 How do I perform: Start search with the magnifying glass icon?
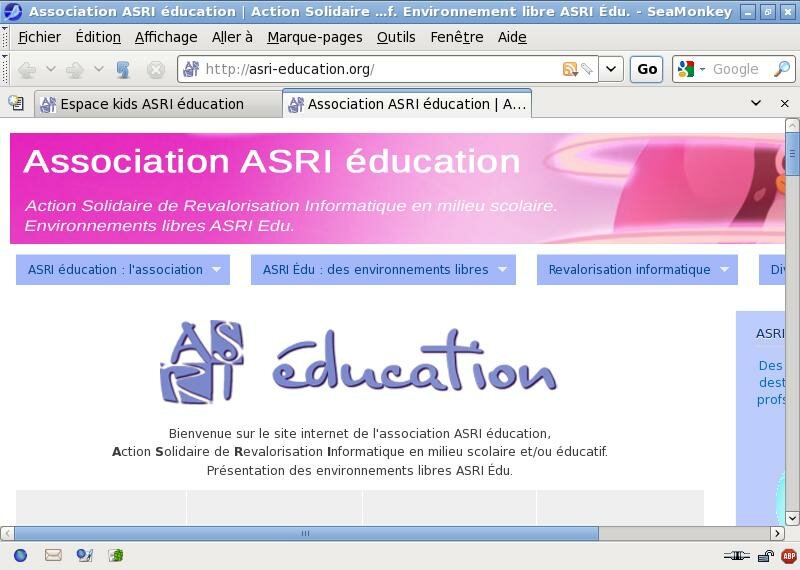click(782, 69)
